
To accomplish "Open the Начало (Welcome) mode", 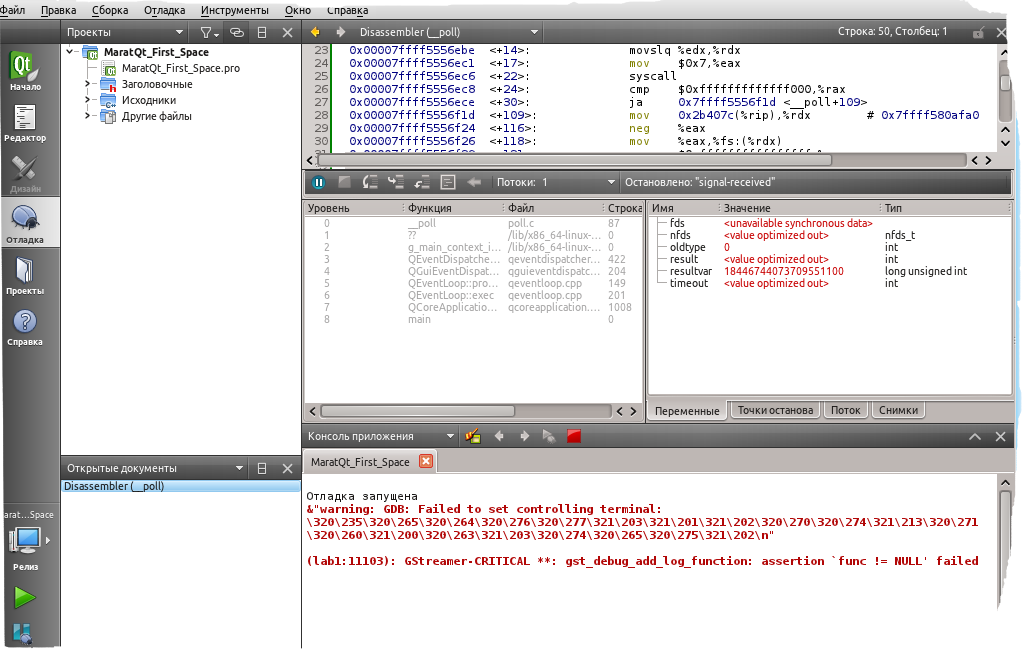I will [25, 70].
